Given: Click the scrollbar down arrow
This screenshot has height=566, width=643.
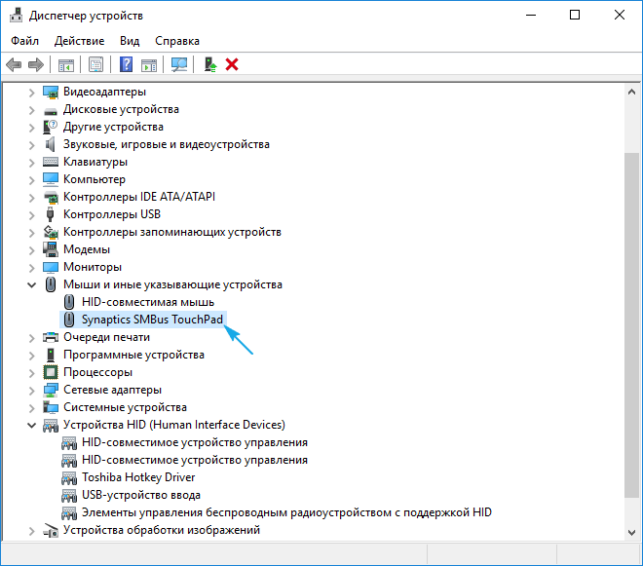Looking at the screenshot, I should pyautogui.click(x=632, y=532).
